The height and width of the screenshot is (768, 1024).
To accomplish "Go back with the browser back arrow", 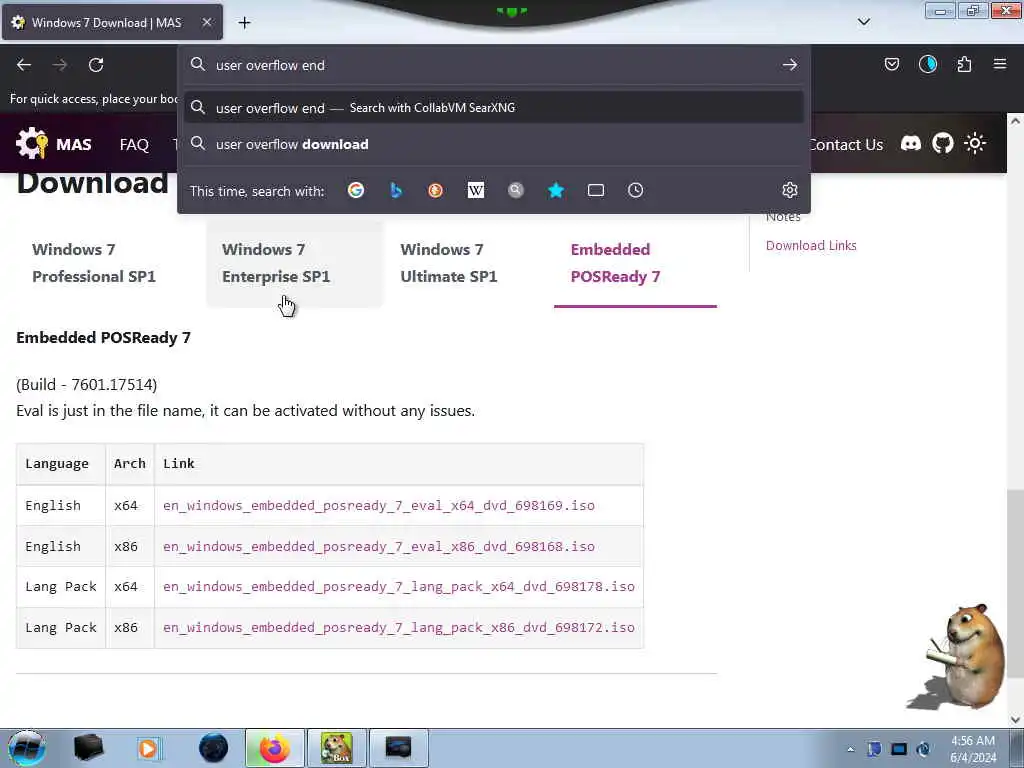I will 24,65.
